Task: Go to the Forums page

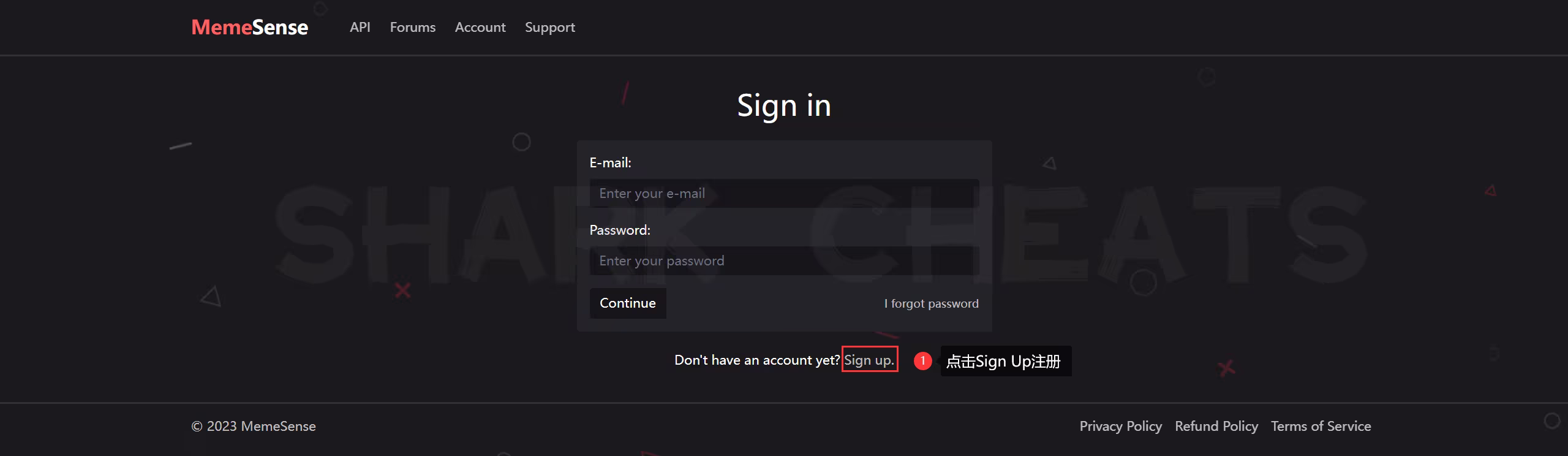Action: (x=413, y=27)
